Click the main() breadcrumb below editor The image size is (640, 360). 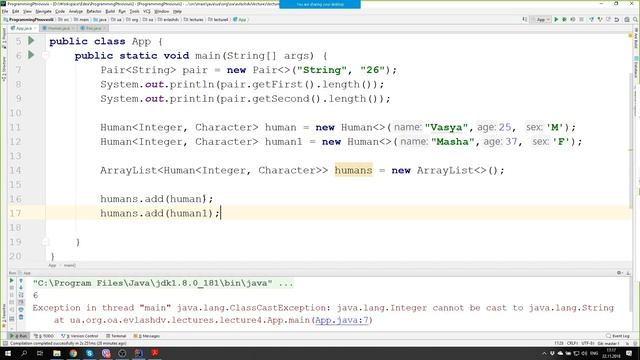tap(69, 265)
